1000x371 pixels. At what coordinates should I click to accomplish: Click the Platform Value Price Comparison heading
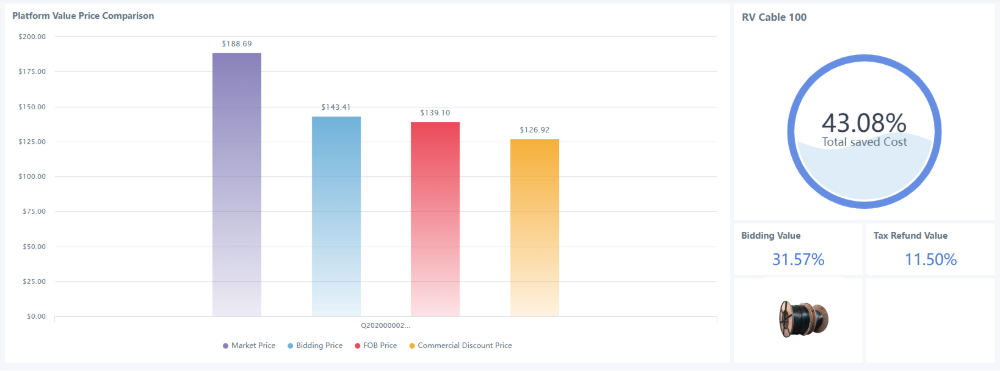click(83, 16)
